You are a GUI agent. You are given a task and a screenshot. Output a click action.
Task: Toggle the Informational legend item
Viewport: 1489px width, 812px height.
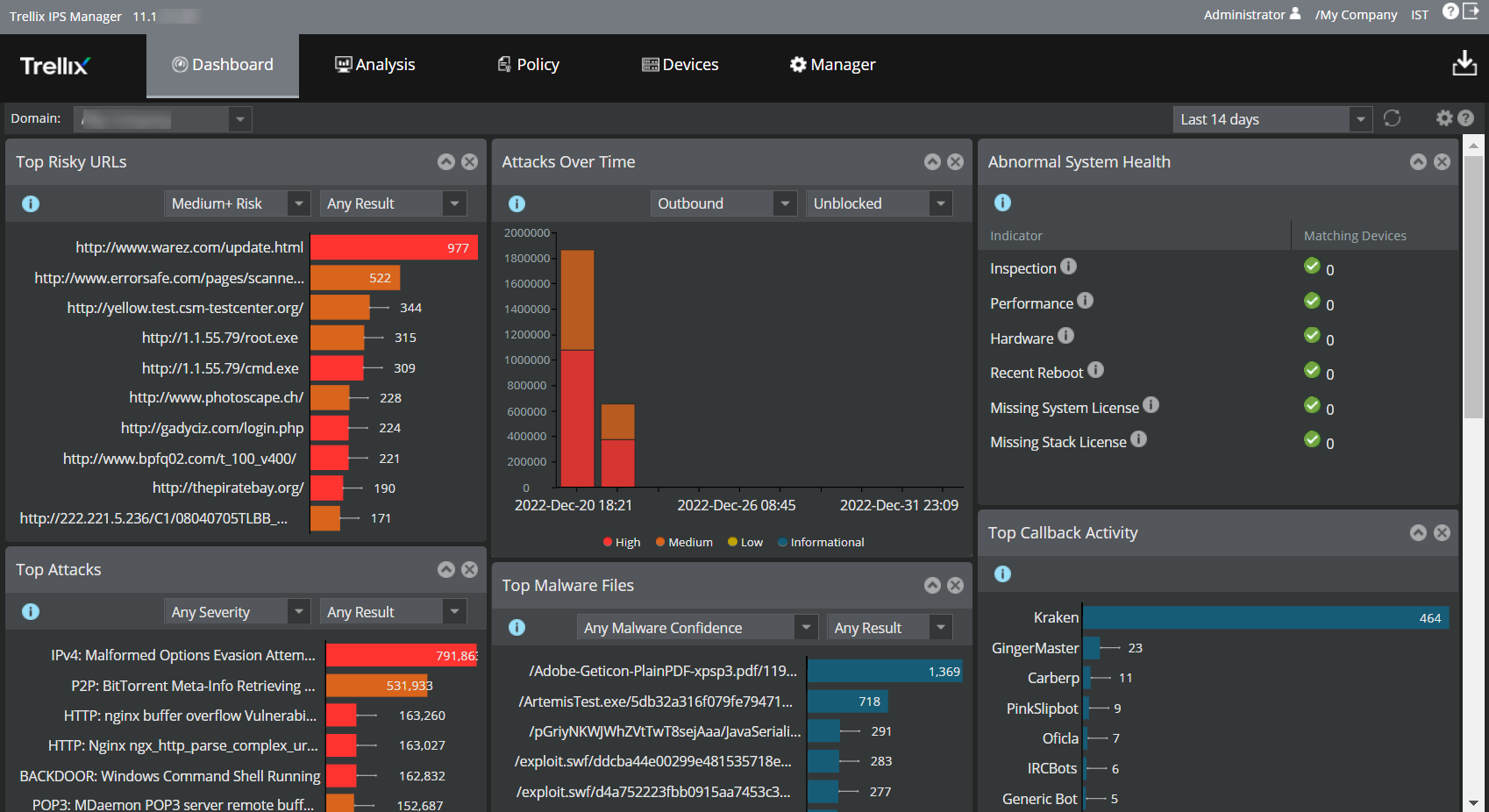(821, 542)
